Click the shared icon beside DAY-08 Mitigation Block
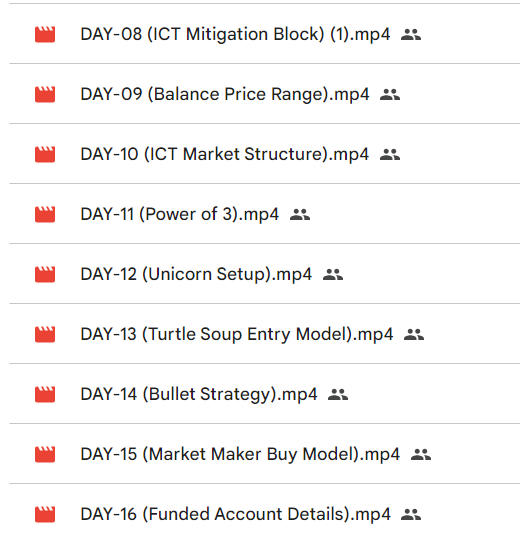 (x=411, y=35)
